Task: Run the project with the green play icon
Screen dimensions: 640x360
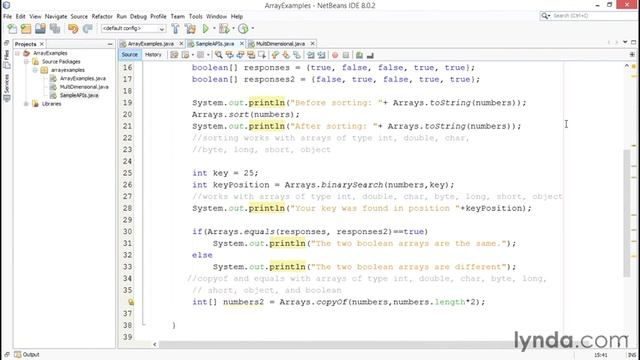Action: pos(206,29)
